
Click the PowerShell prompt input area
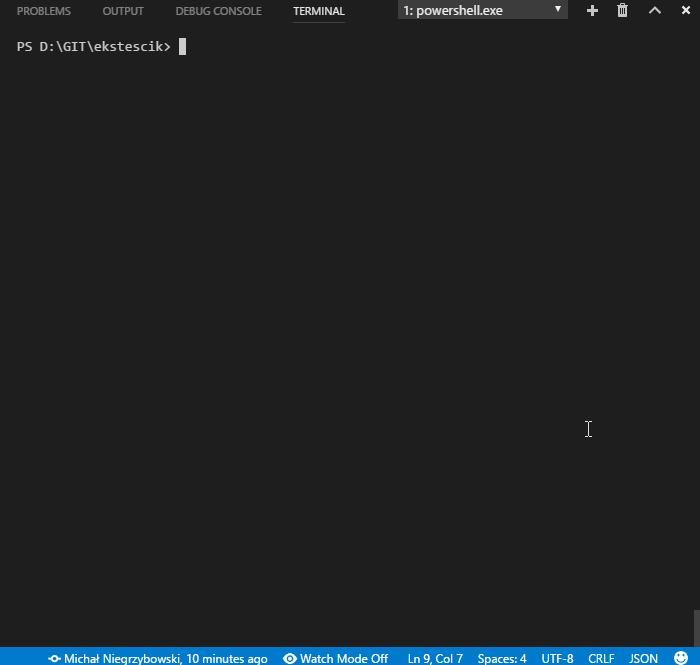182,46
